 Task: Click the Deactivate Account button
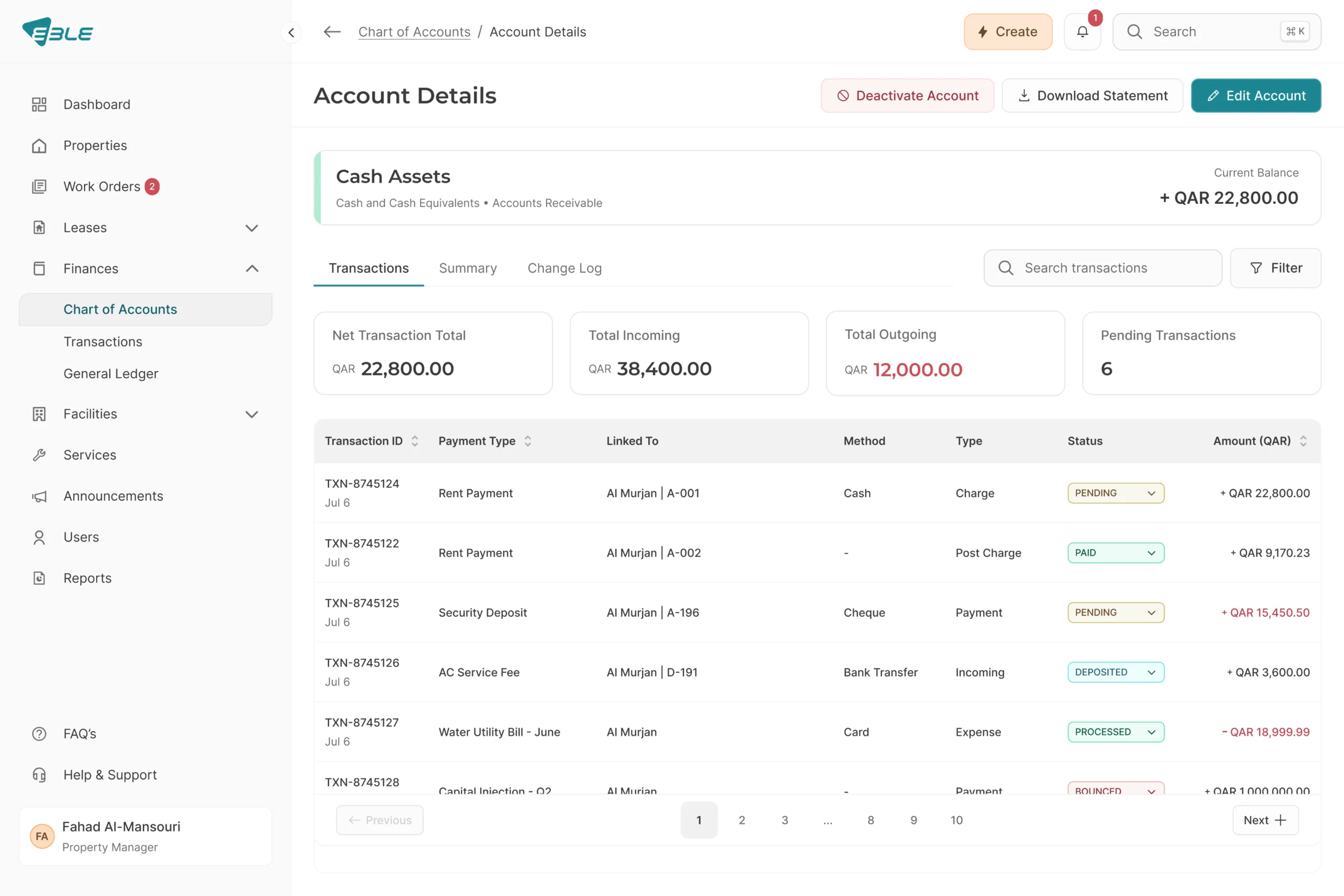pos(907,96)
